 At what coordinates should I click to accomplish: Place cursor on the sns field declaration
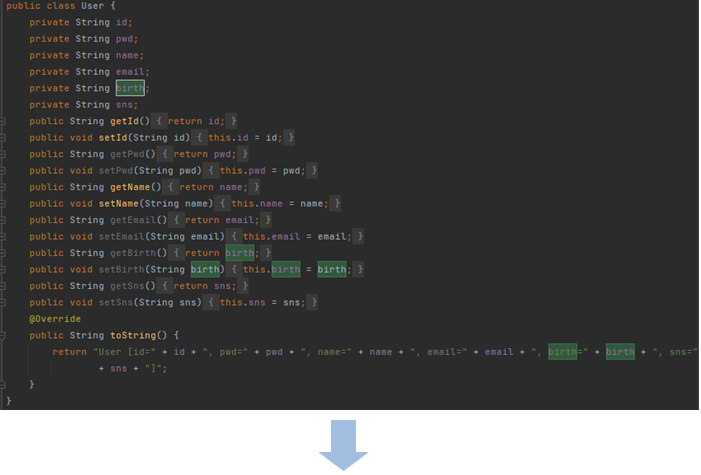coord(124,105)
